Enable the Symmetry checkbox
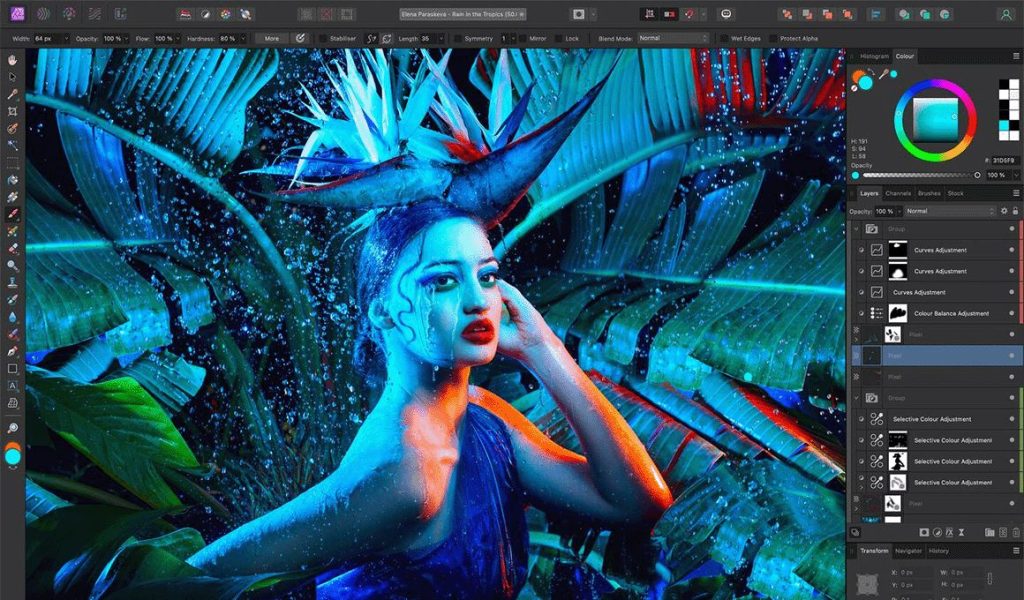Screen dimensions: 1024x600 click(x=457, y=39)
